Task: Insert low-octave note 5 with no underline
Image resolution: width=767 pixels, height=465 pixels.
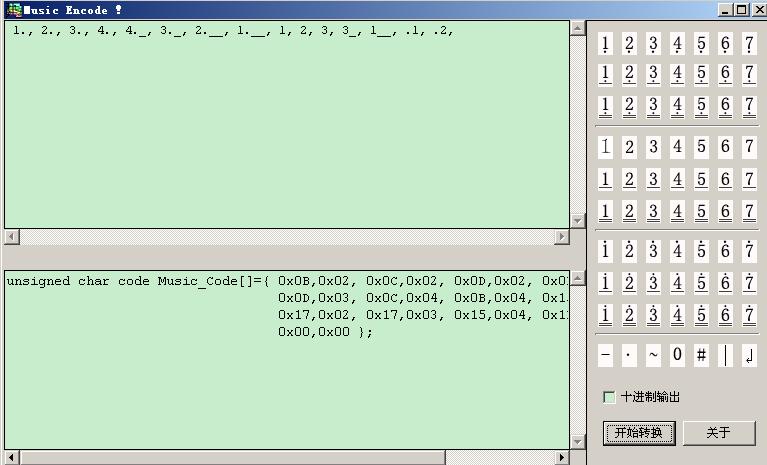Action: click(x=701, y=44)
